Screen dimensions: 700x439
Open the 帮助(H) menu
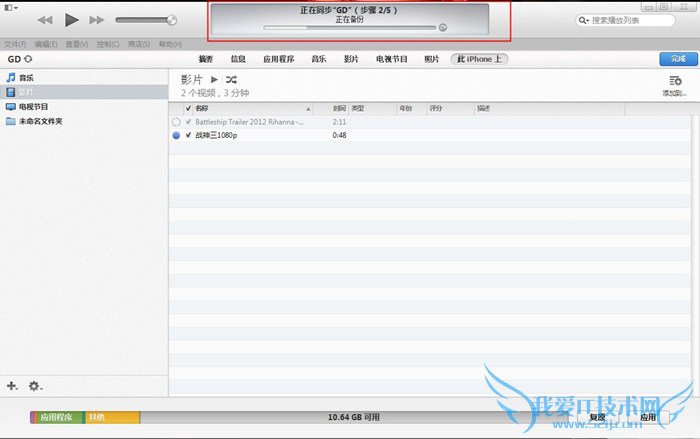(171, 44)
